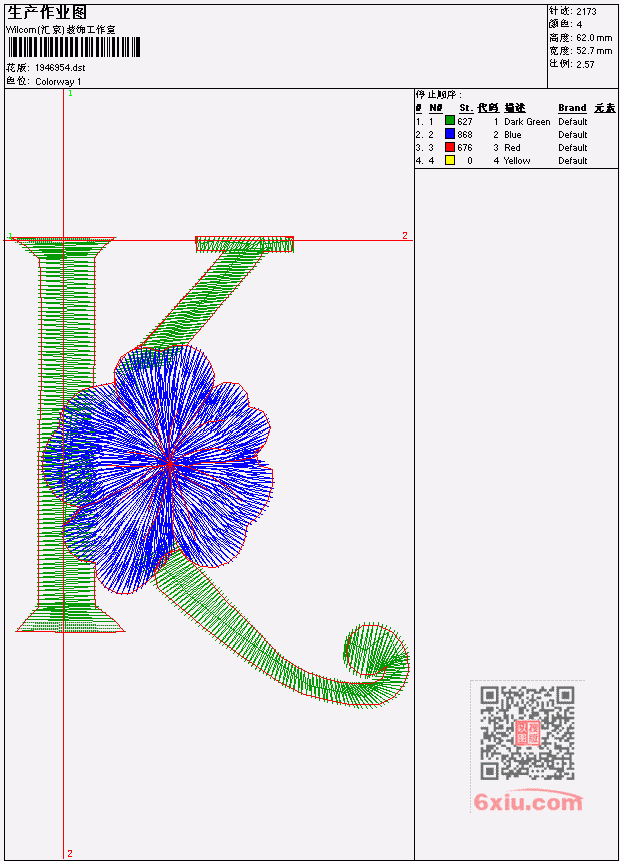Click the 'Brand' column header
Screen dimensions: 620x861
572,108
